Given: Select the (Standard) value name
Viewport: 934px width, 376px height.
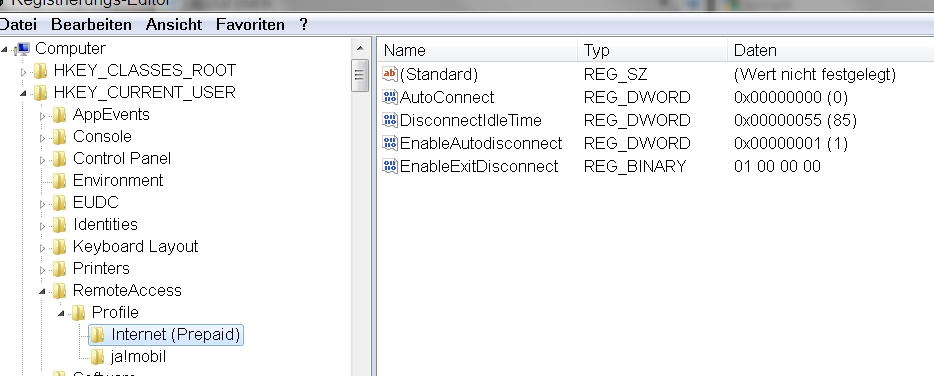Looking at the screenshot, I should 439,74.
